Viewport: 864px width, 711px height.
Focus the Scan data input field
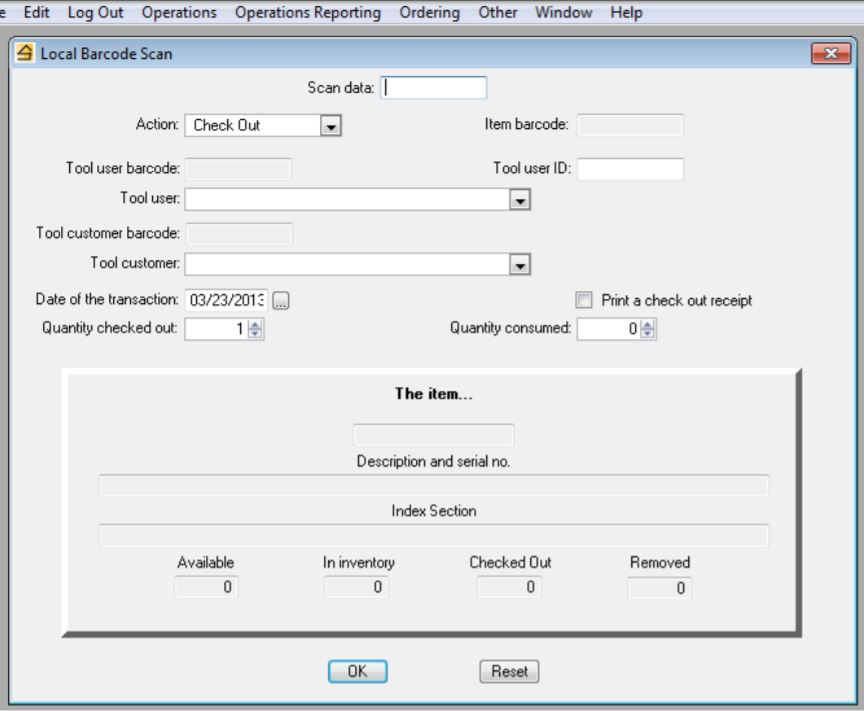[x=434, y=88]
